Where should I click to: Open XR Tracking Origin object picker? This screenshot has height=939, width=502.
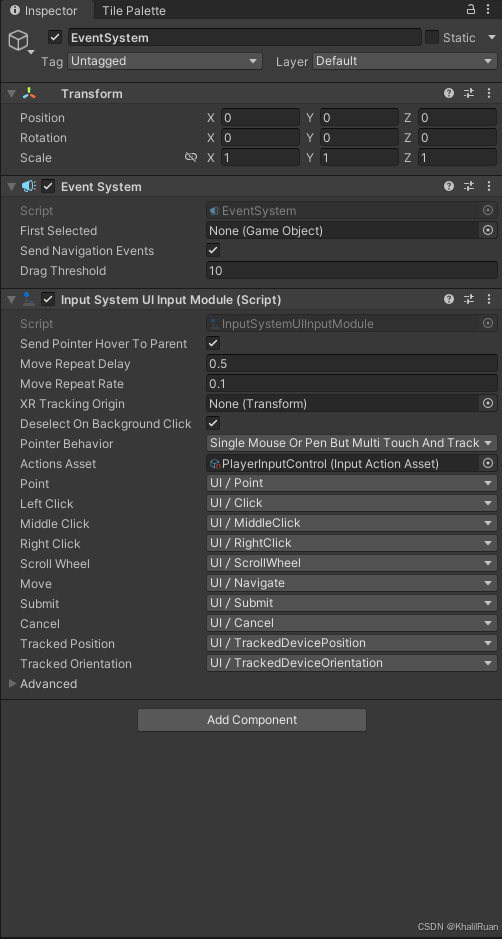tap(488, 403)
